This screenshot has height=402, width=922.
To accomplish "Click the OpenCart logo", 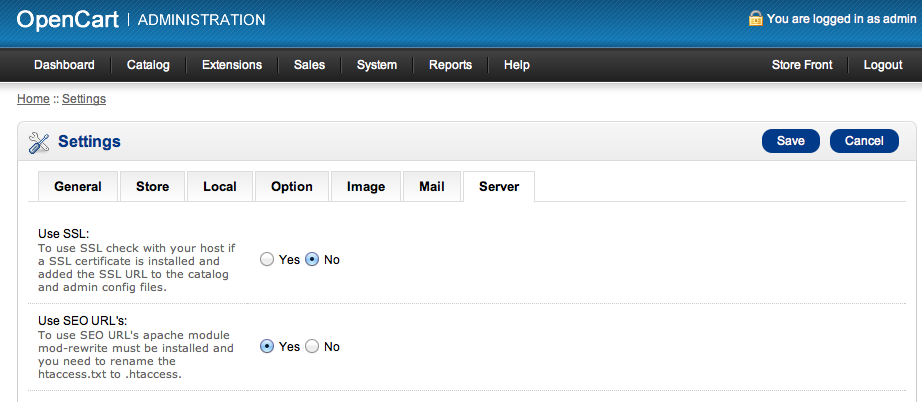I will click(67, 19).
